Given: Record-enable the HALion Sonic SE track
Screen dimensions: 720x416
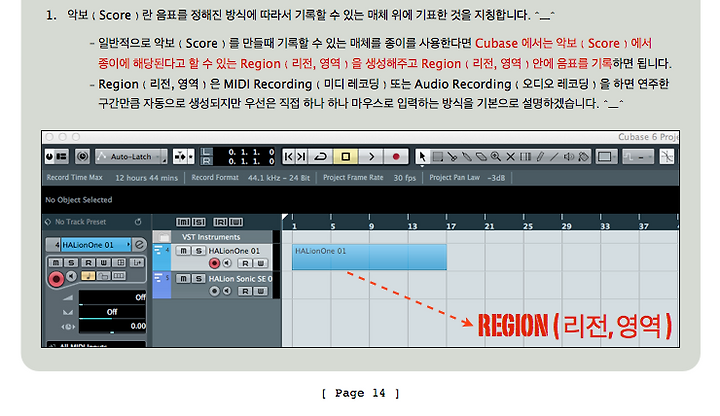Looking at the screenshot, I should point(214,291).
